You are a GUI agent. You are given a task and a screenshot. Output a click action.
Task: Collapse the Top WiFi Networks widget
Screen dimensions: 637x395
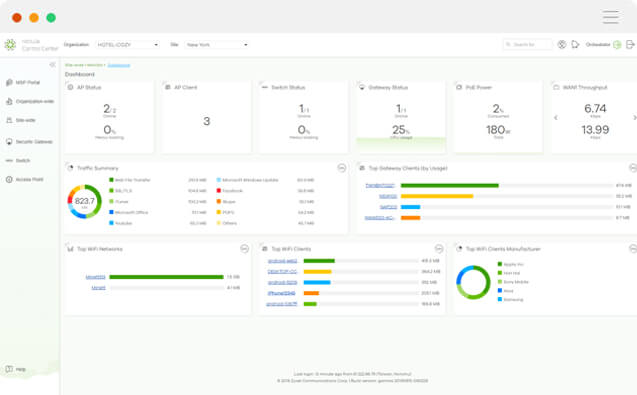tap(244, 249)
